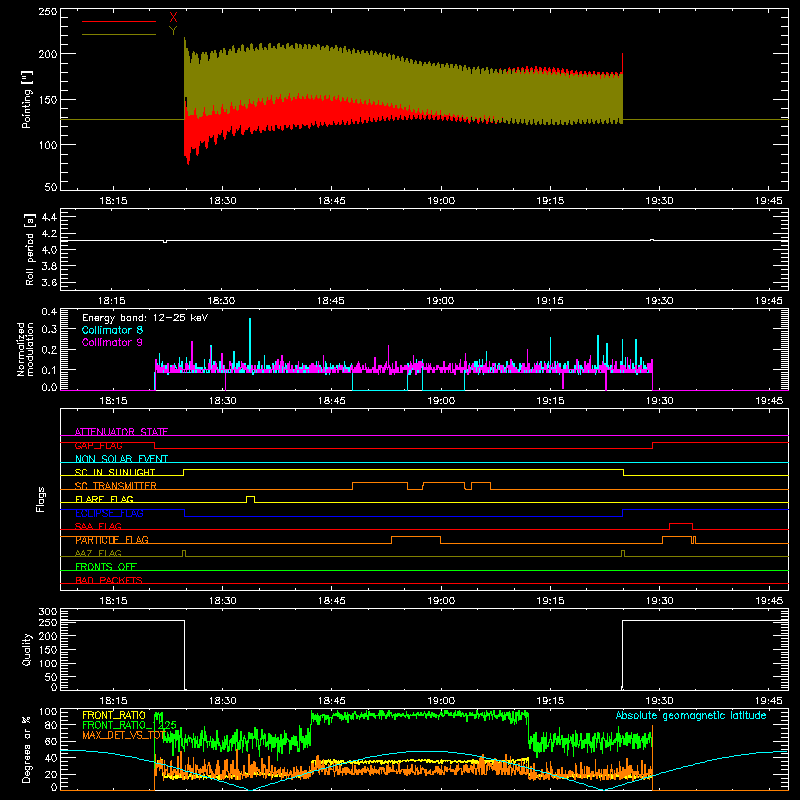Click the FLARE_FLAG label

(x=104, y=499)
